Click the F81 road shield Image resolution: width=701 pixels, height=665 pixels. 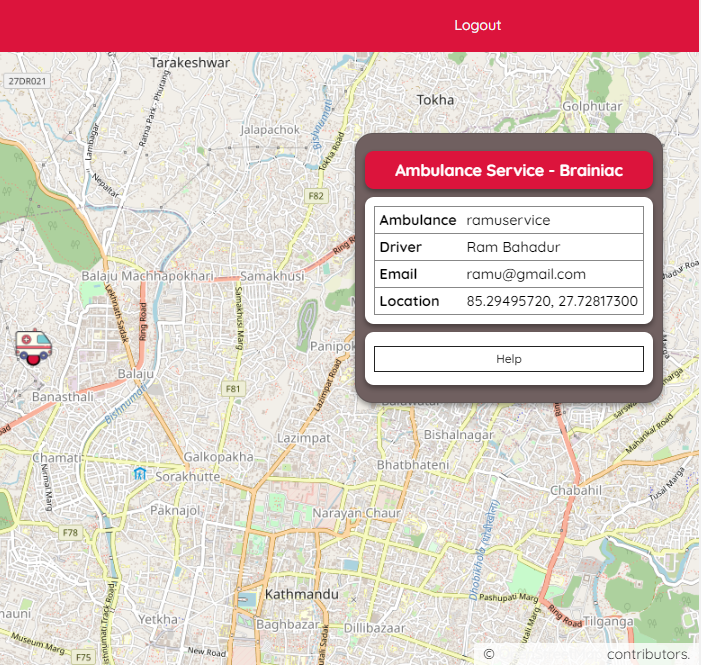(233, 389)
